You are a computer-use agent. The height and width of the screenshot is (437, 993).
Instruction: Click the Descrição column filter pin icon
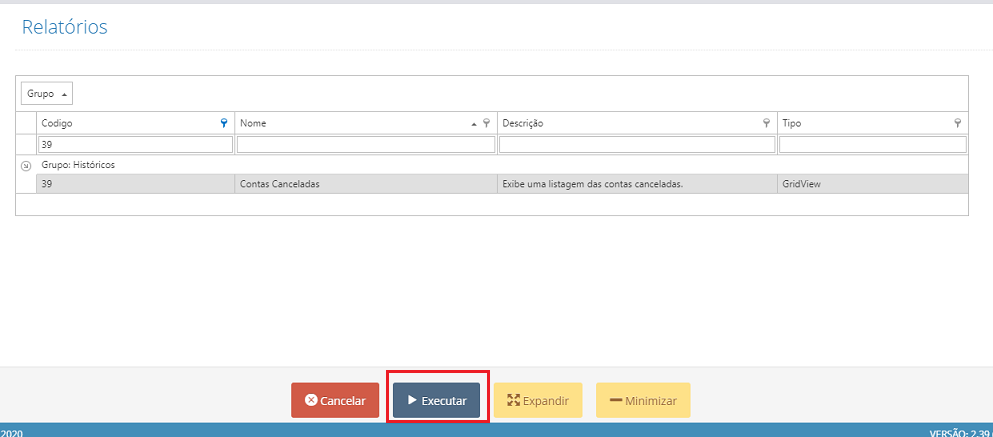[x=766, y=124]
